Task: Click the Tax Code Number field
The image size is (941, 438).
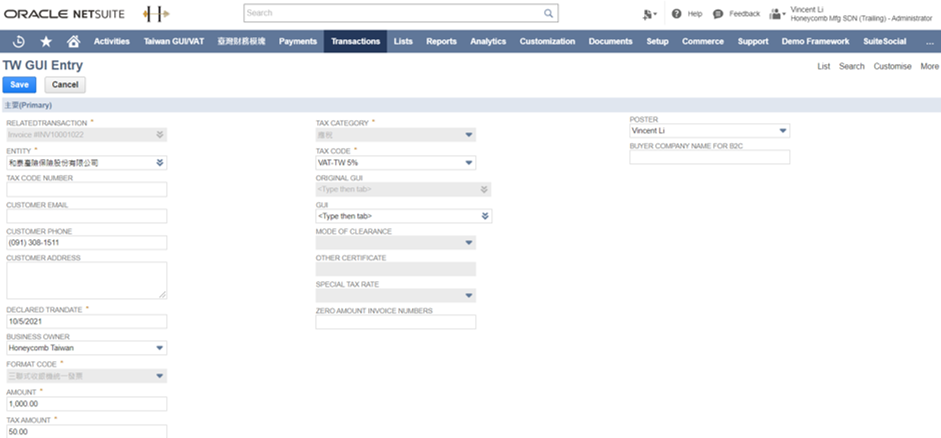Action: tap(86, 190)
